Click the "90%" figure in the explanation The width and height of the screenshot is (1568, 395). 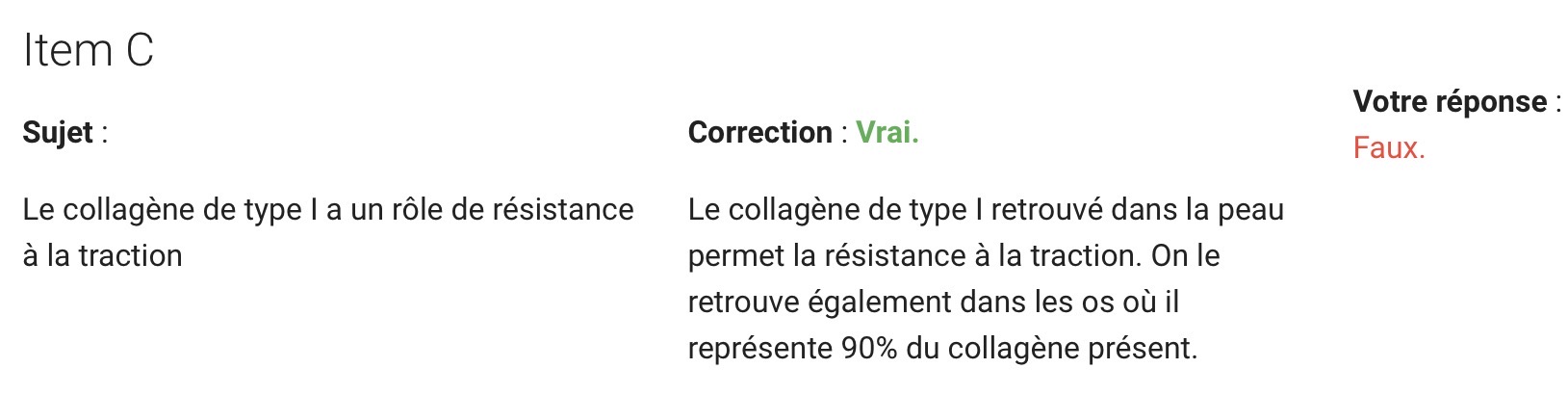tap(869, 349)
